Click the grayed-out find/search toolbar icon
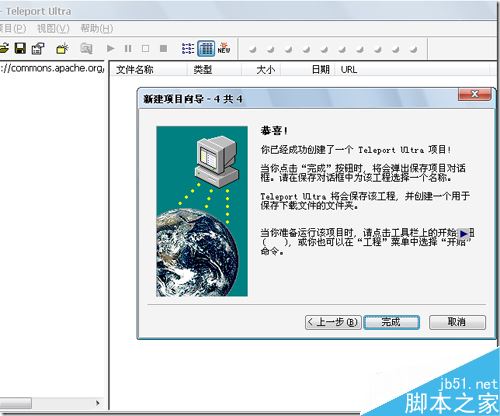 tap(86, 49)
